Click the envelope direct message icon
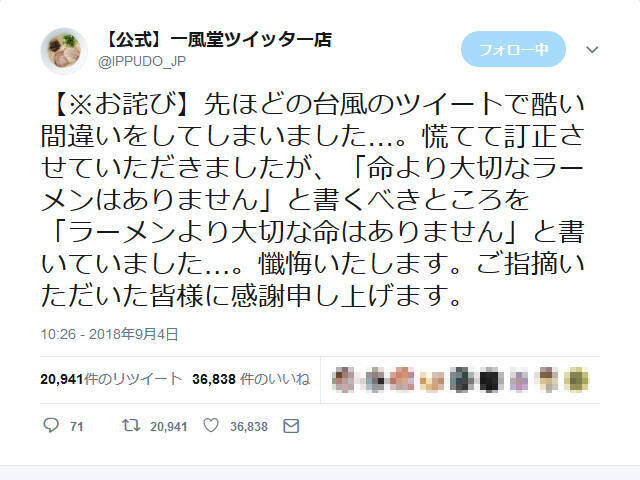The height and width of the screenshot is (480, 640). (291, 426)
